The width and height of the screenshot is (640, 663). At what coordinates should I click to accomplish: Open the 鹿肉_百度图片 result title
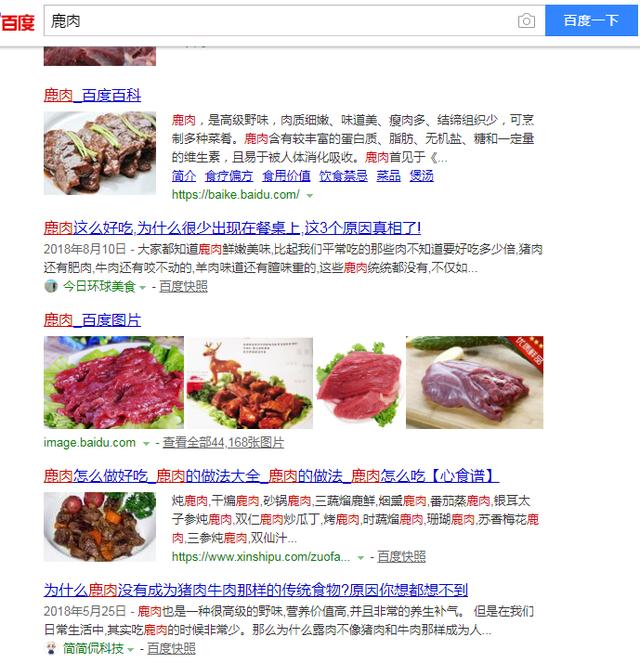[x=92, y=320]
